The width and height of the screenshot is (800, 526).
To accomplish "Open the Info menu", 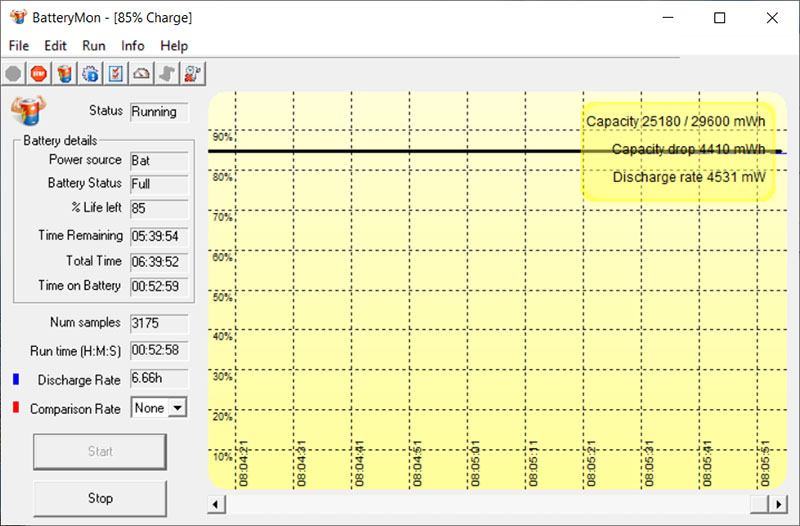I will 133,46.
